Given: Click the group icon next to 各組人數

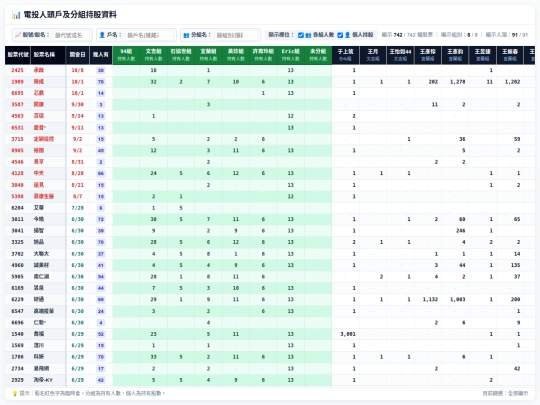Looking at the screenshot, I should tap(308, 35).
